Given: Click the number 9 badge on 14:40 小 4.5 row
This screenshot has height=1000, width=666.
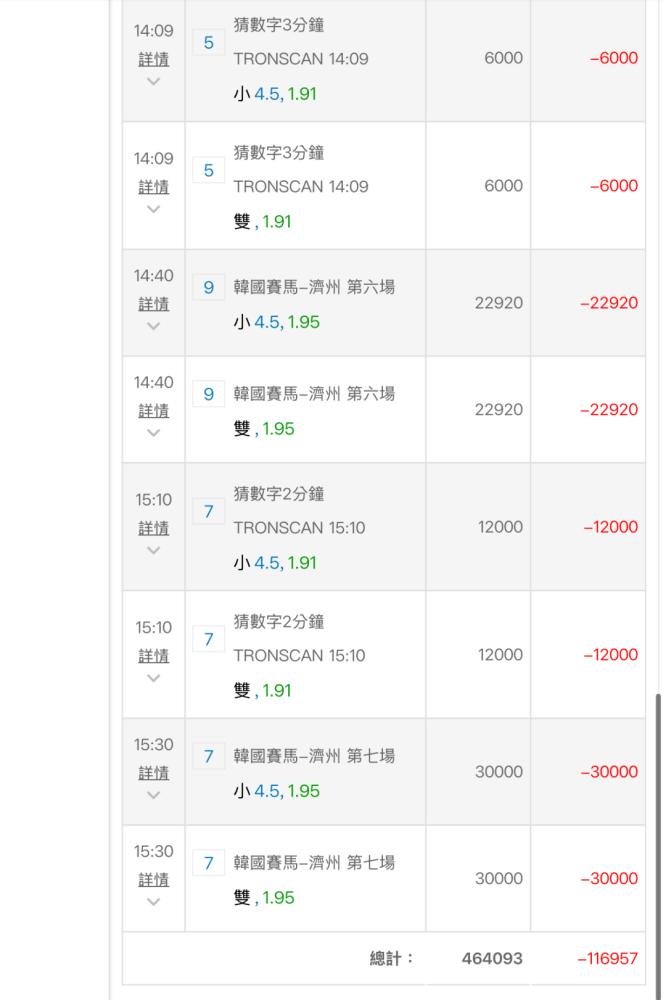Looking at the screenshot, I should pos(209,288).
